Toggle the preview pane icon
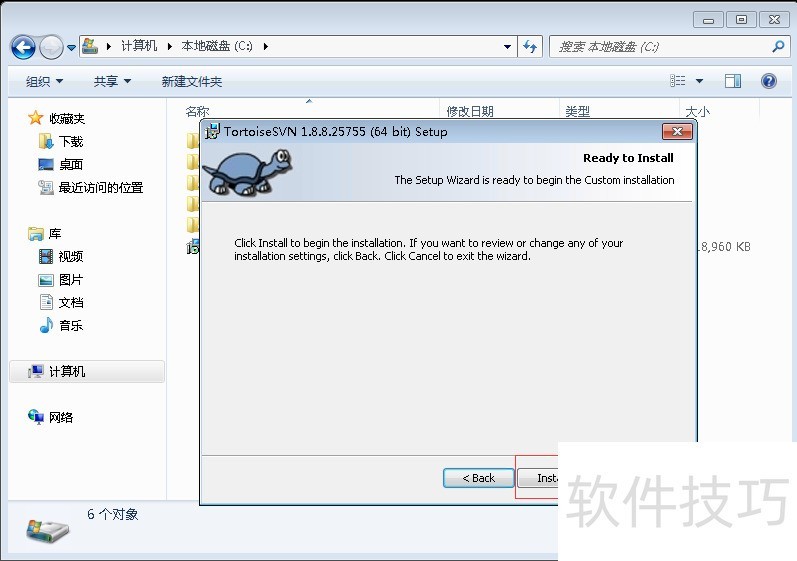This screenshot has height=561, width=797. 733,81
